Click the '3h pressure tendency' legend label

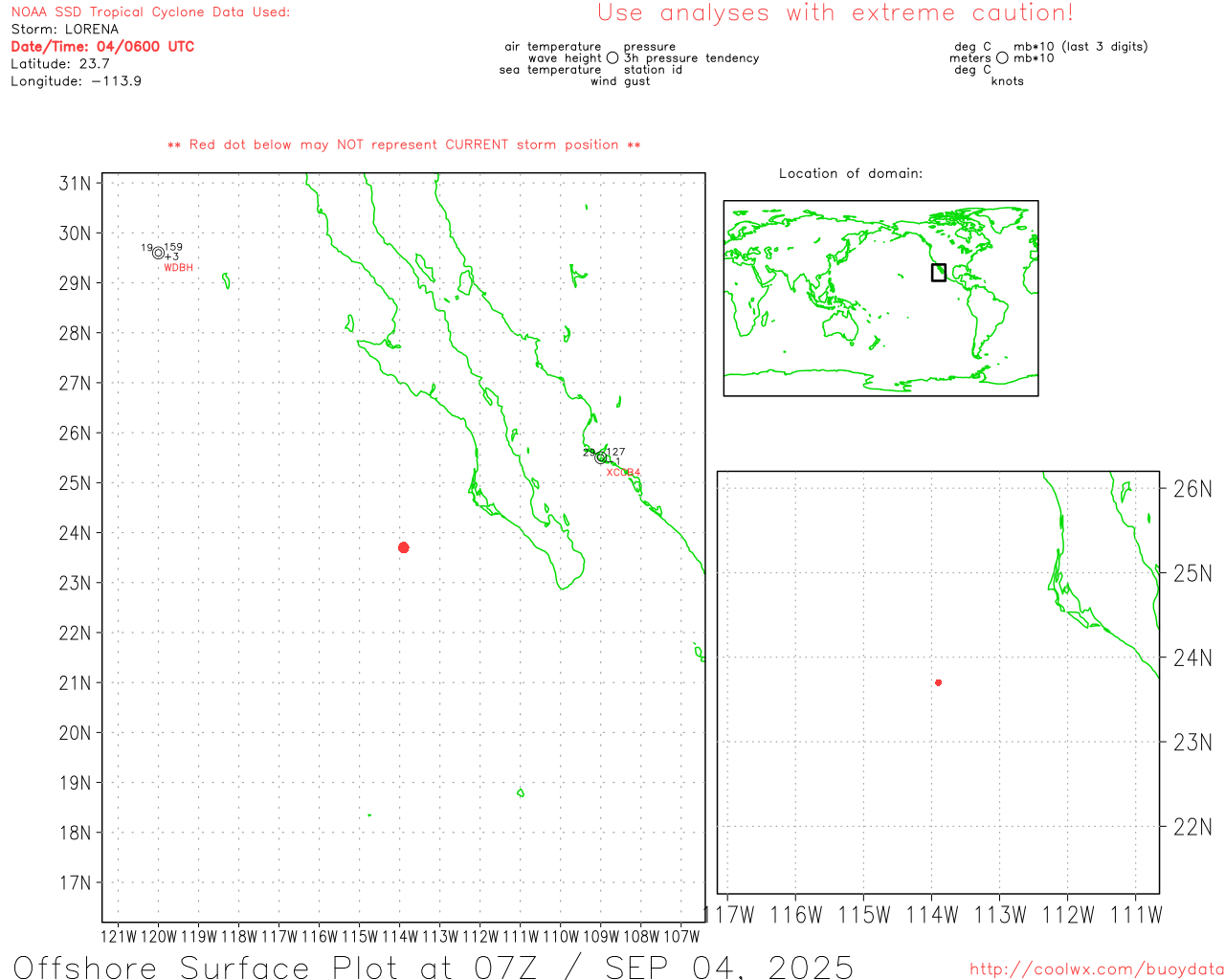[x=691, y=58]
